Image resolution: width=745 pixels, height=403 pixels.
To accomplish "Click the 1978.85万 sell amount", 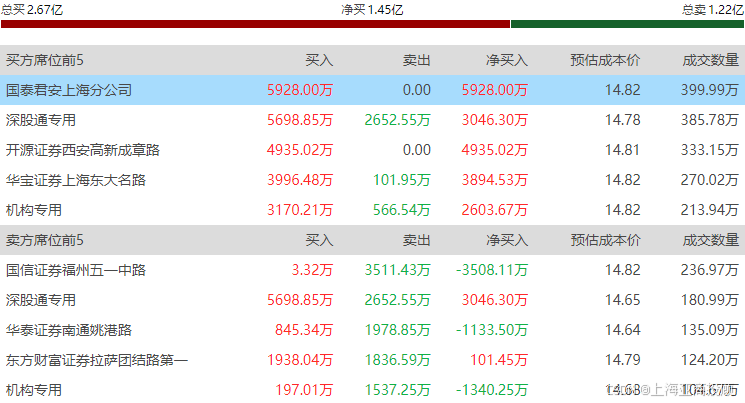I will tap(397, 330).
